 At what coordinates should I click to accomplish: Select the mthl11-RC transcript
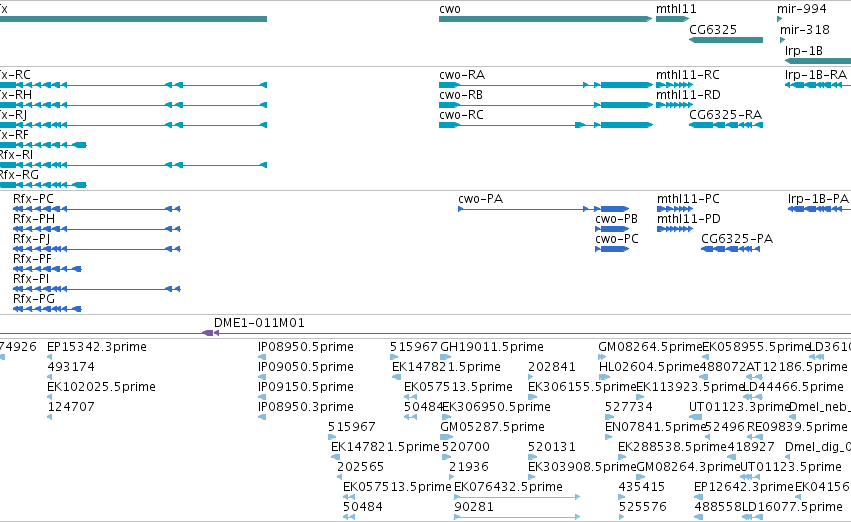674,85
